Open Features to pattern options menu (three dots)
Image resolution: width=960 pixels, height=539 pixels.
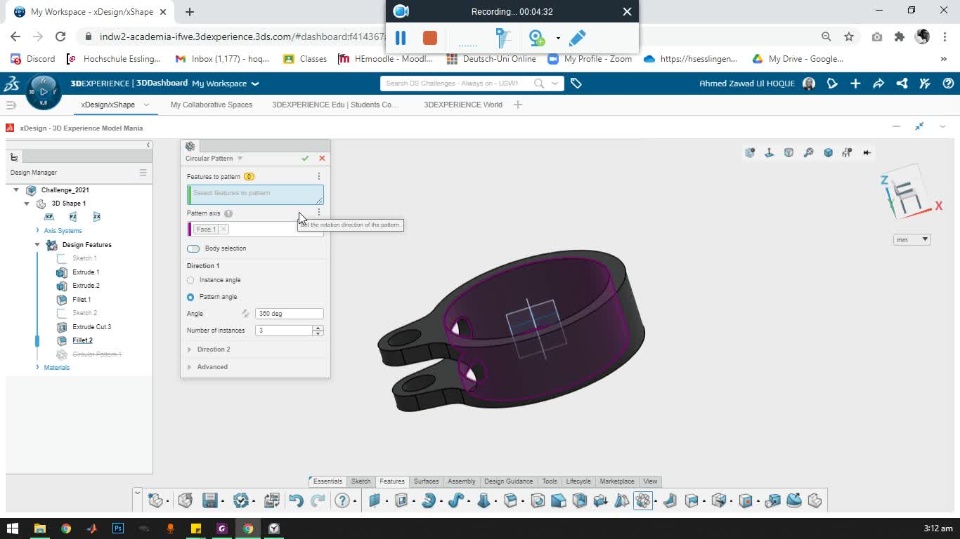(x=319, y=176)
